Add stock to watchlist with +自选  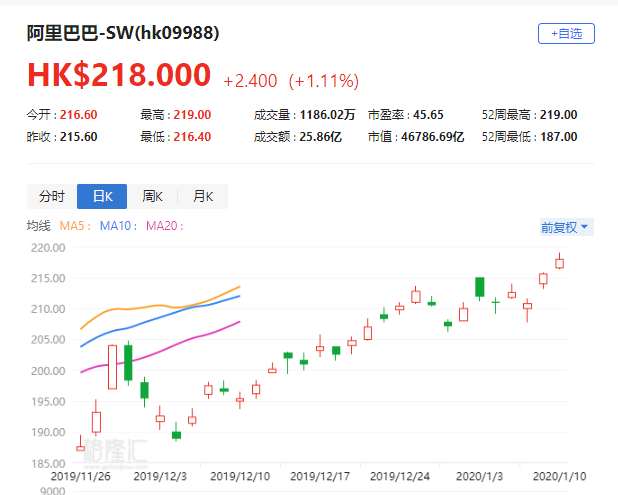pos(566,34)
